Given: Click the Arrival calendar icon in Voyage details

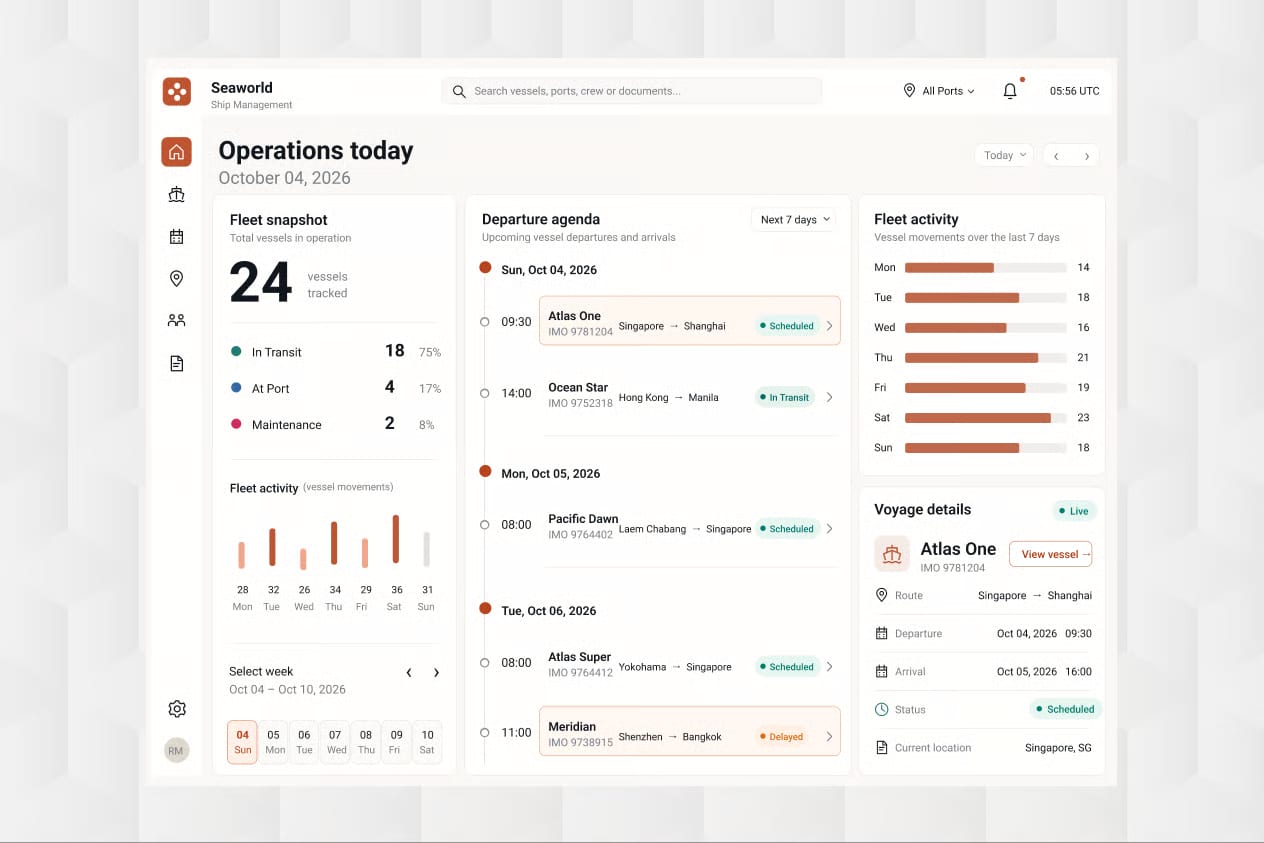Looking at the screenshot, I should [x=881, y=671].
